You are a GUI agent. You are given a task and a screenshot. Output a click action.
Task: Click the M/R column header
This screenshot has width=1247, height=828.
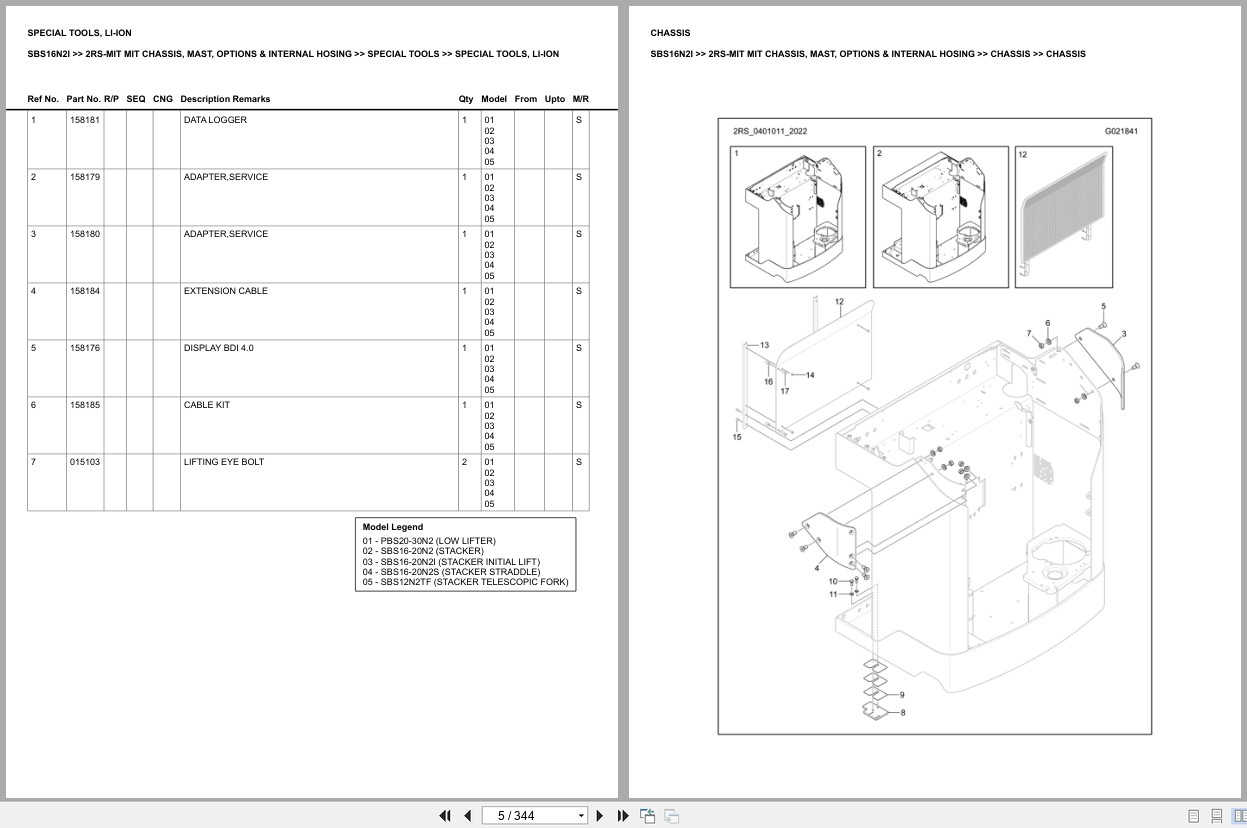pyautogui.click(x=581, y=99)
